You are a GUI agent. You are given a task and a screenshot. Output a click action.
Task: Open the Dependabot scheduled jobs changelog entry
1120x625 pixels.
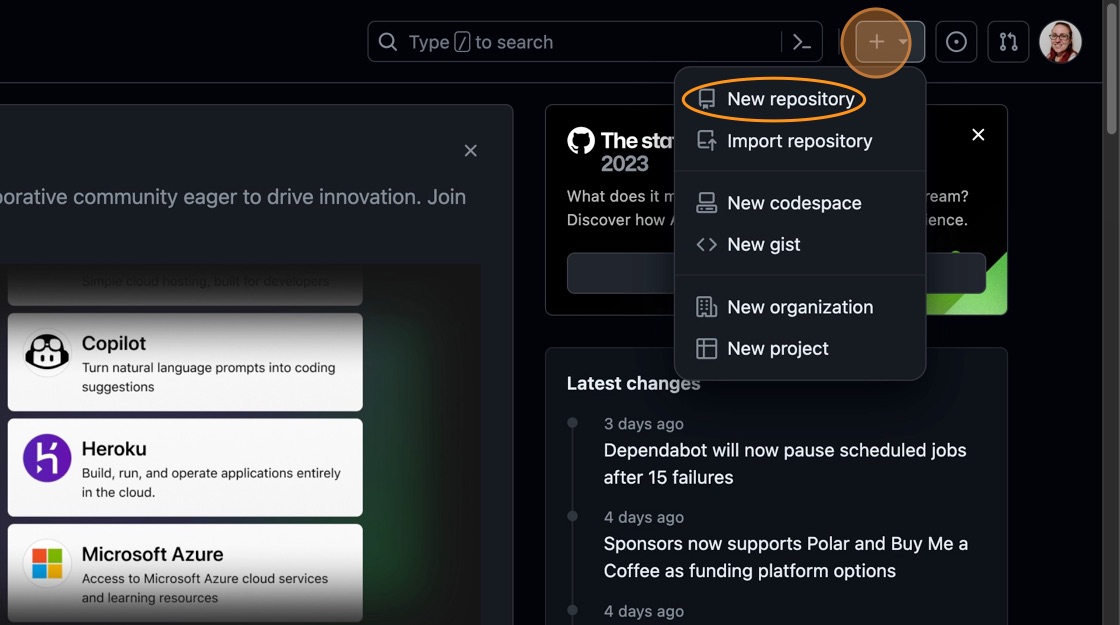click(x=784, y=463)
